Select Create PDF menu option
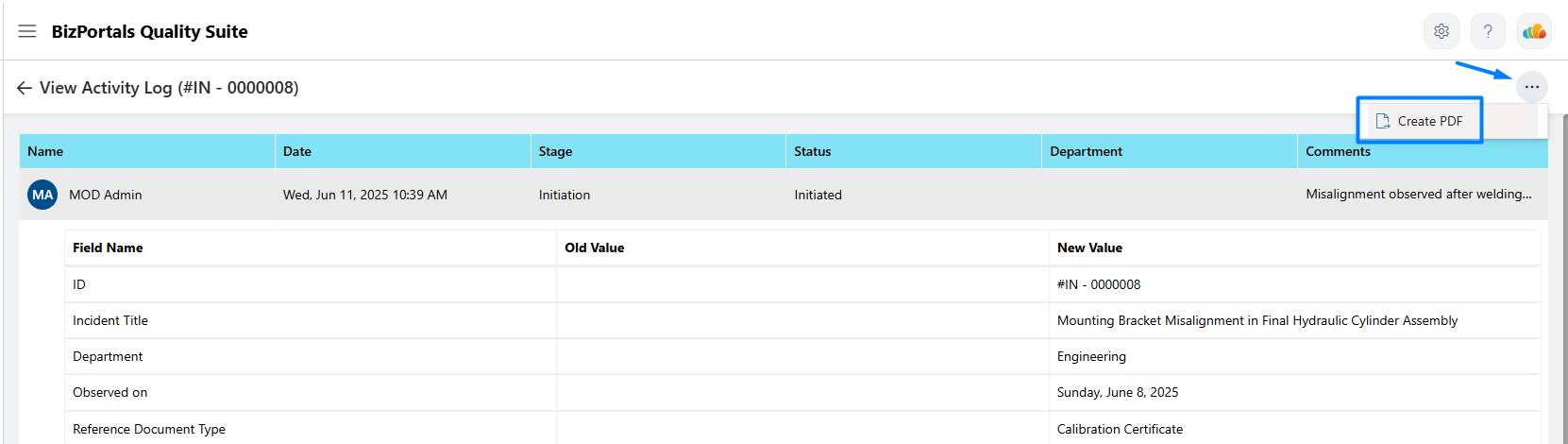The height and width of the screenshot is (444, 1568). click(1420, 121)
